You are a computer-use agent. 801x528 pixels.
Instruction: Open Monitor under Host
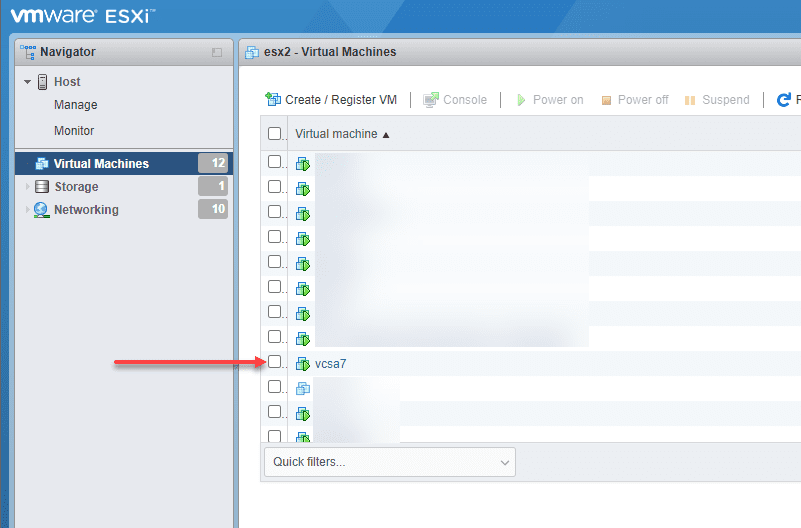[74, 131]
